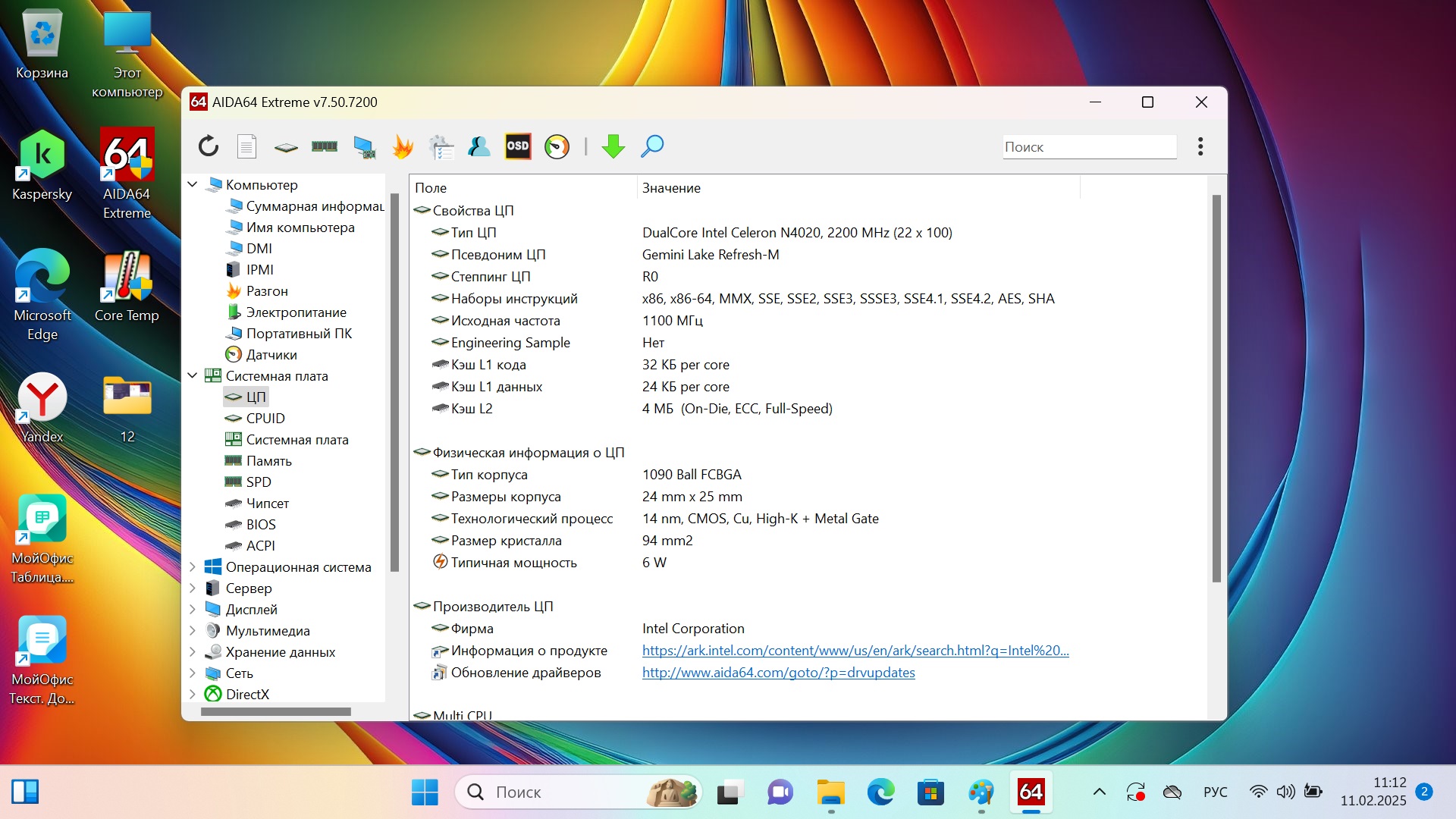The image size is (1456, 819).
Task: Expand the Сервер tree node
Action: (193, 588)
